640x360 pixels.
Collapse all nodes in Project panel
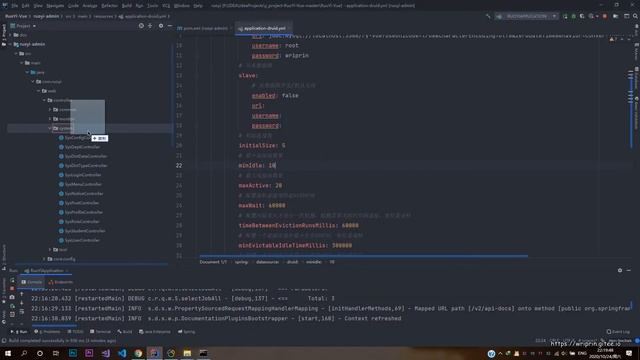[150, 26]
